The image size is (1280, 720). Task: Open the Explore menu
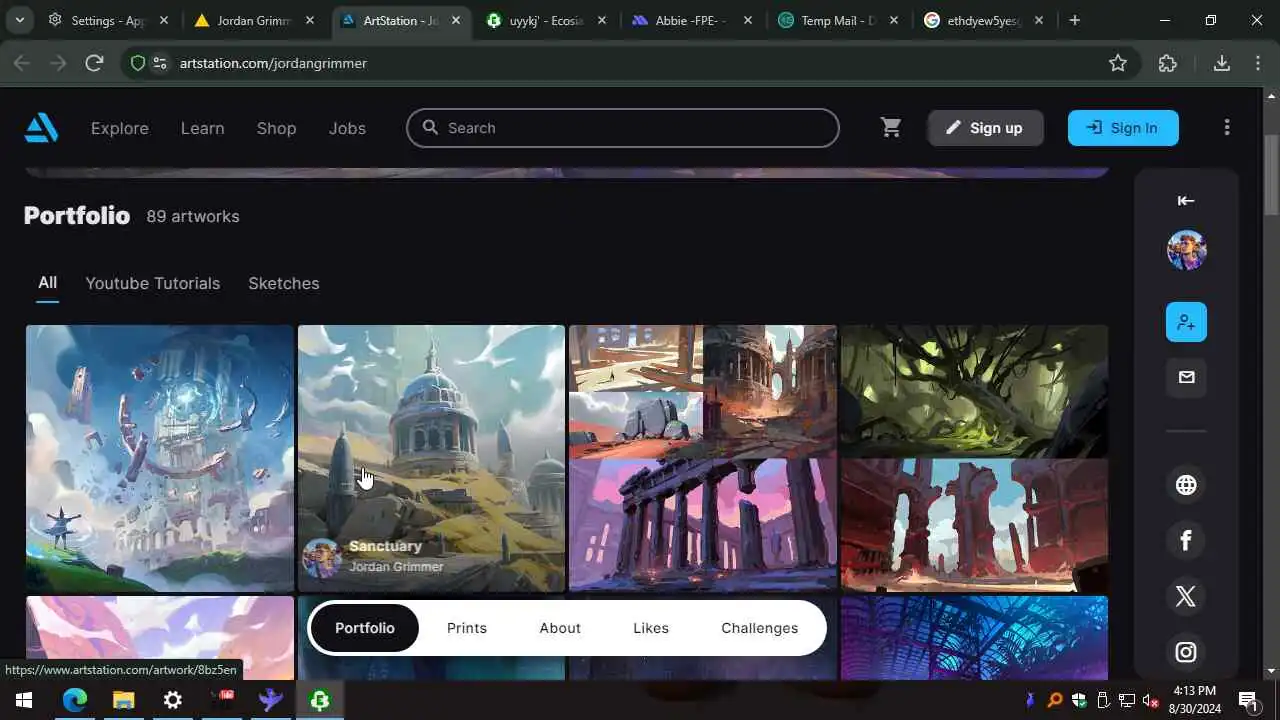[120, 128]
